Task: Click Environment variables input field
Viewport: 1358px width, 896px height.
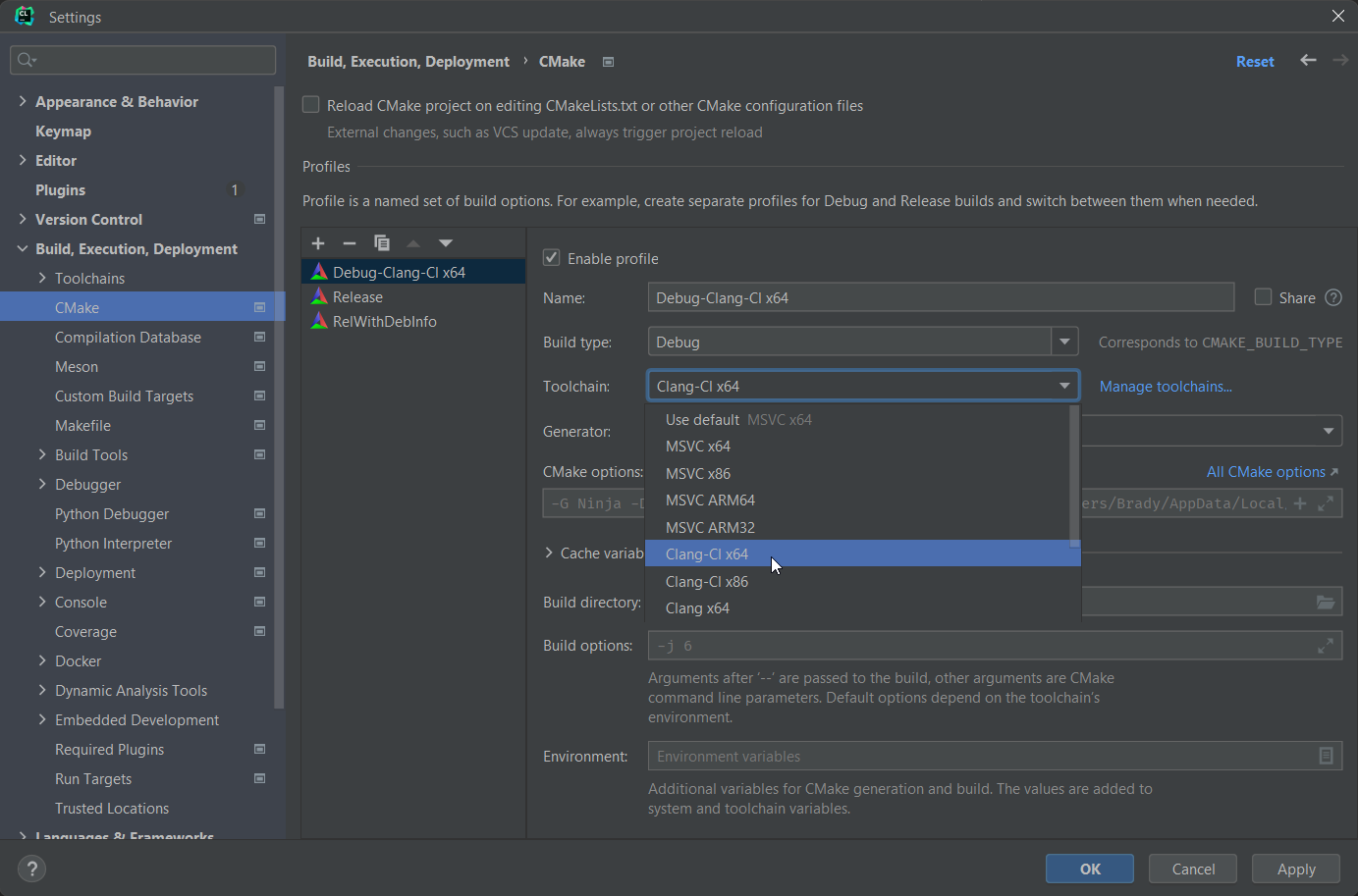Action: tap(995, 756)
